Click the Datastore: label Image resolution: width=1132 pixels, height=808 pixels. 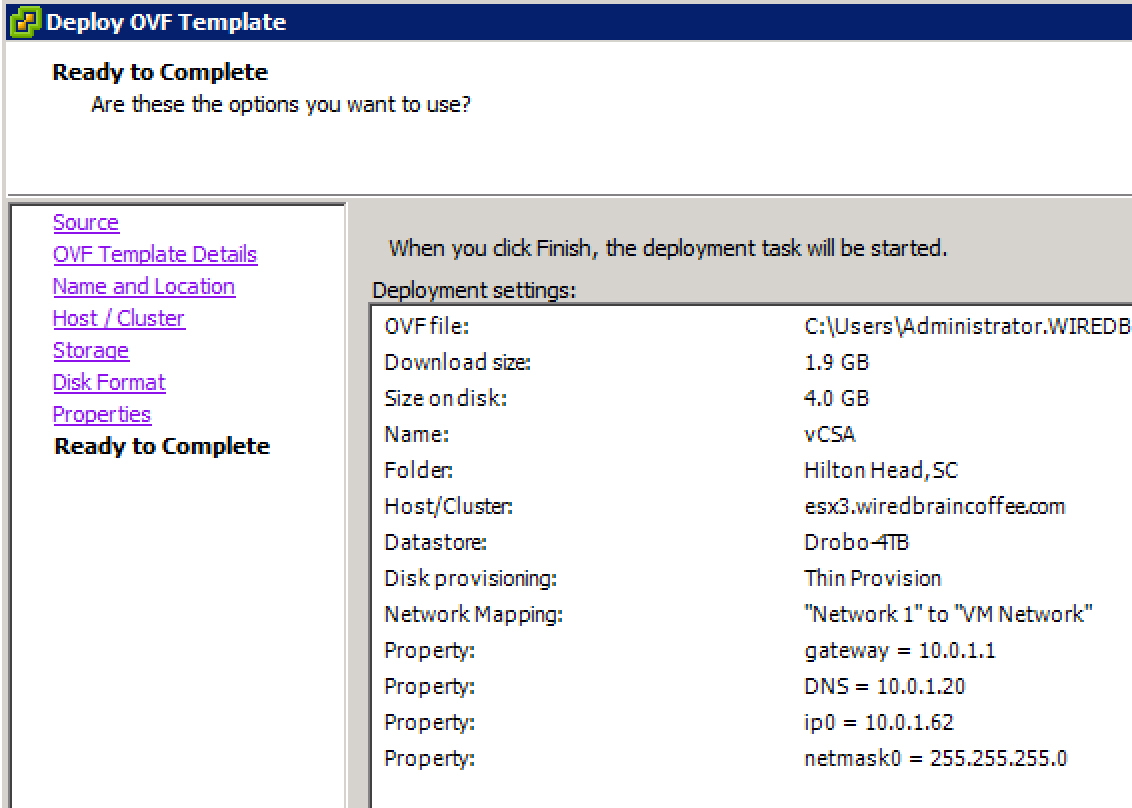pyautogui.click(x=435, y=542)
